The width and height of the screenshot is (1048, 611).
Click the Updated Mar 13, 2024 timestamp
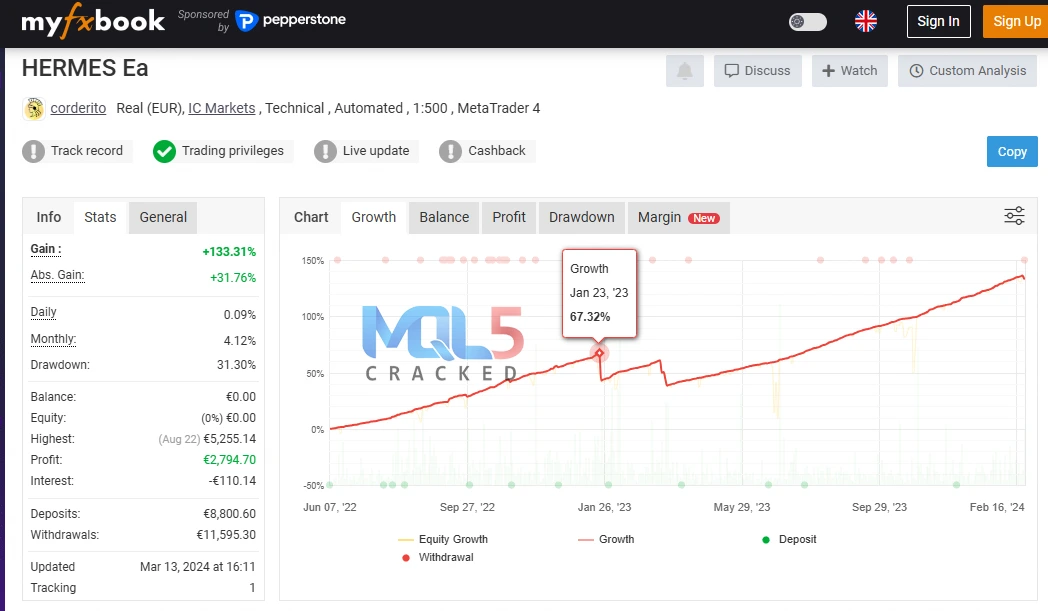[x=198, y=567]
